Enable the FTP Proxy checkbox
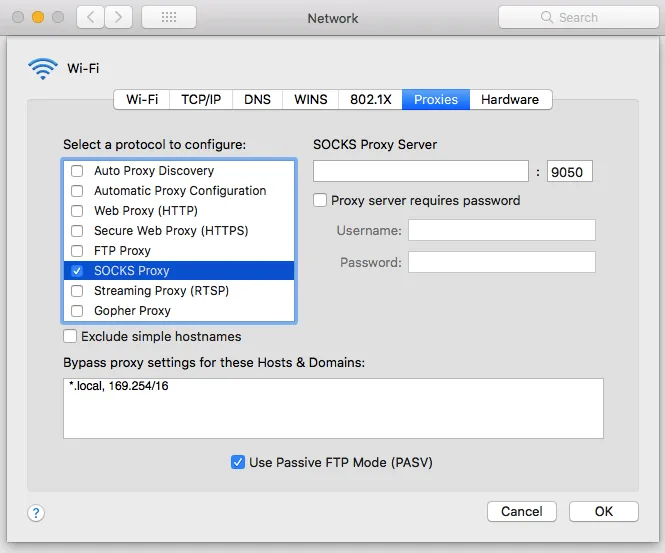665x553 pixels. 77,251
